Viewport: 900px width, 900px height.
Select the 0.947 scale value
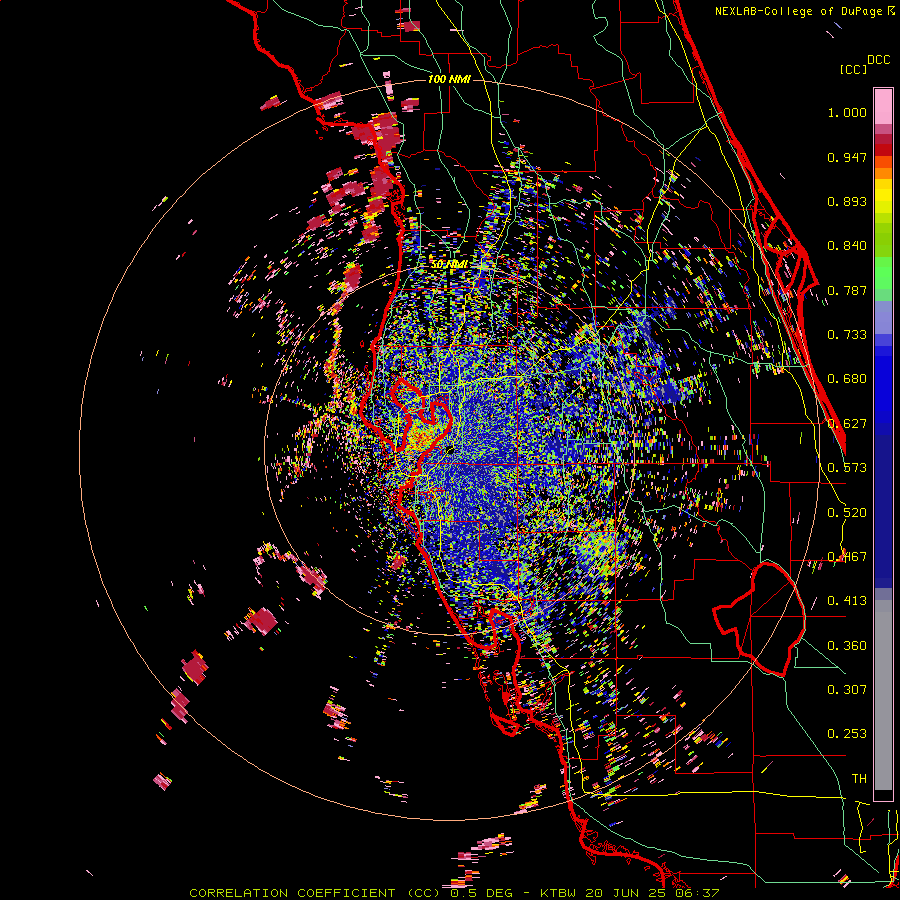(847, 157)
